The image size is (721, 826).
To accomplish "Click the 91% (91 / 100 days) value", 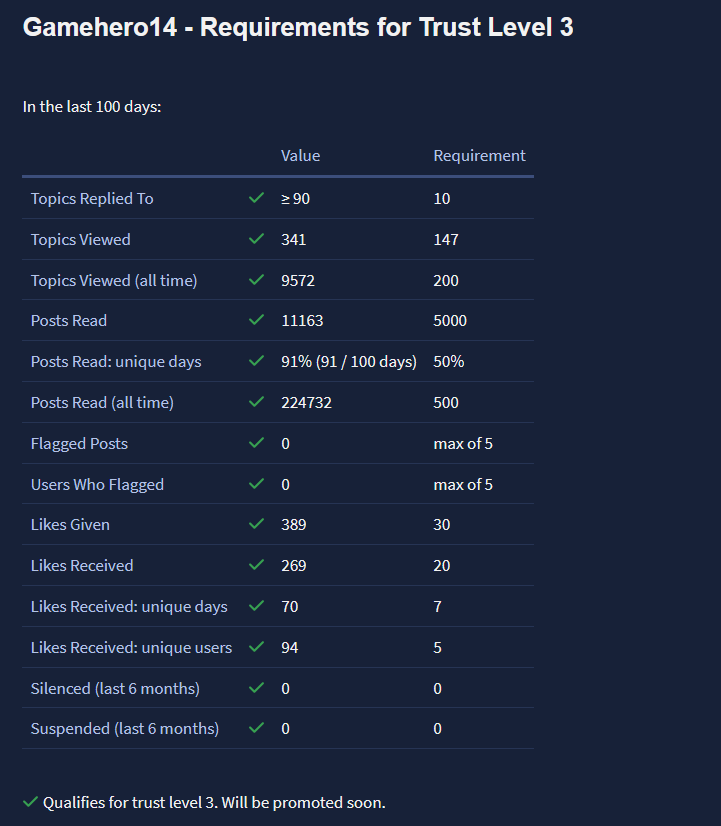I will point(348,361).
